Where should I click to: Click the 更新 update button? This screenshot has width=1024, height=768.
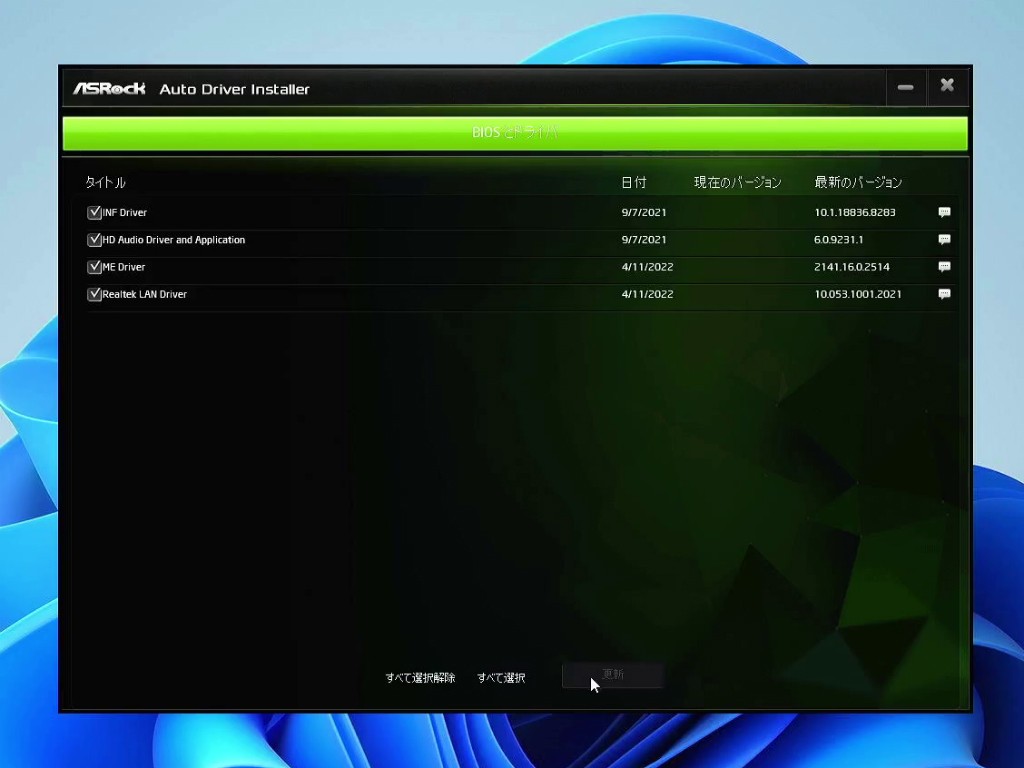coord(613,675)
